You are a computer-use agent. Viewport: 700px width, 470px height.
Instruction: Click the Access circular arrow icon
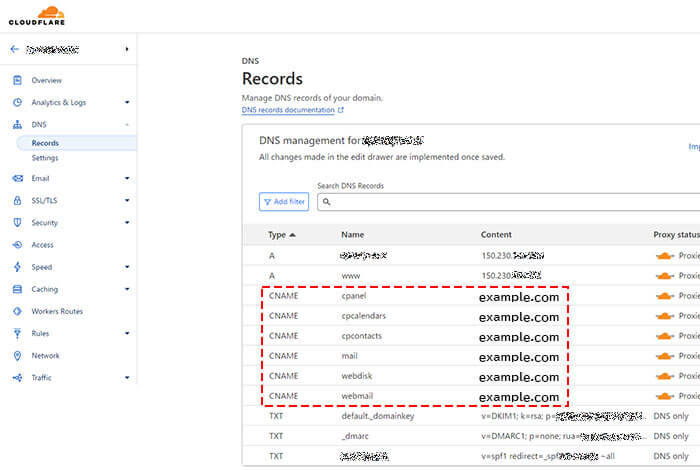coord(17,245)
